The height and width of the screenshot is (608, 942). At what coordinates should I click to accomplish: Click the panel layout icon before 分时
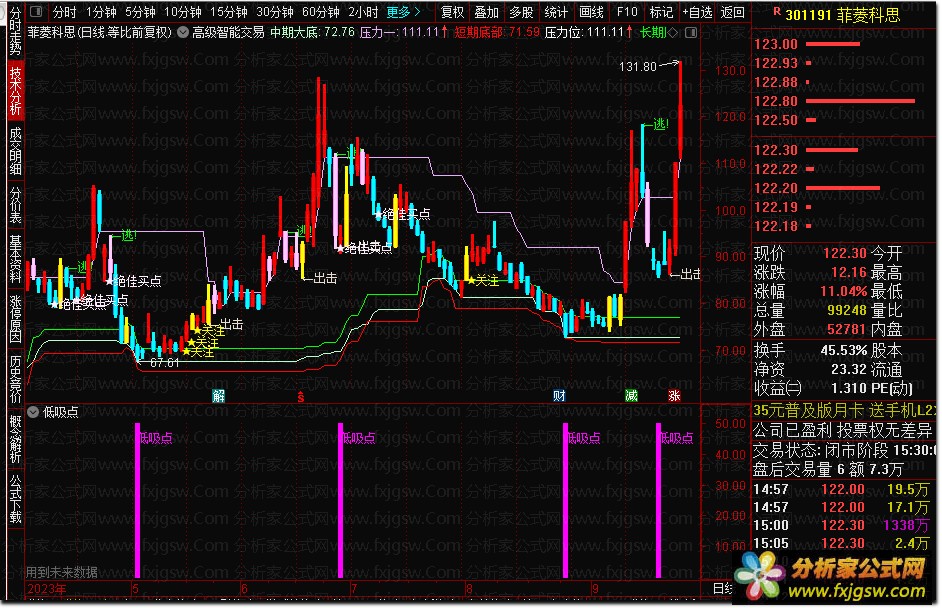click(x=36, y=11)
